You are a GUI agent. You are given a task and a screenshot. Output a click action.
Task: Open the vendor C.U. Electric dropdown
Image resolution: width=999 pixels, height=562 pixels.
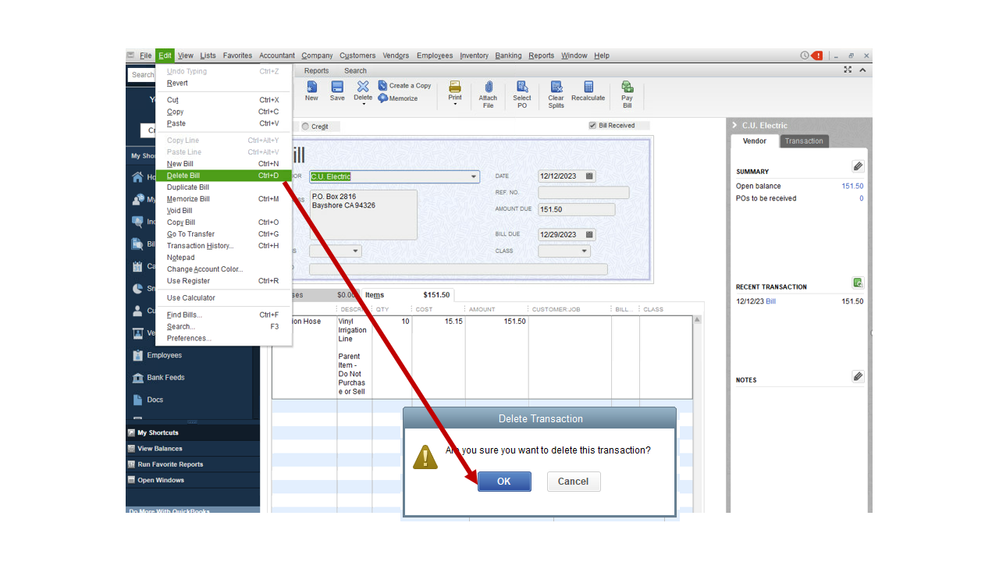[x=473, y=177]
